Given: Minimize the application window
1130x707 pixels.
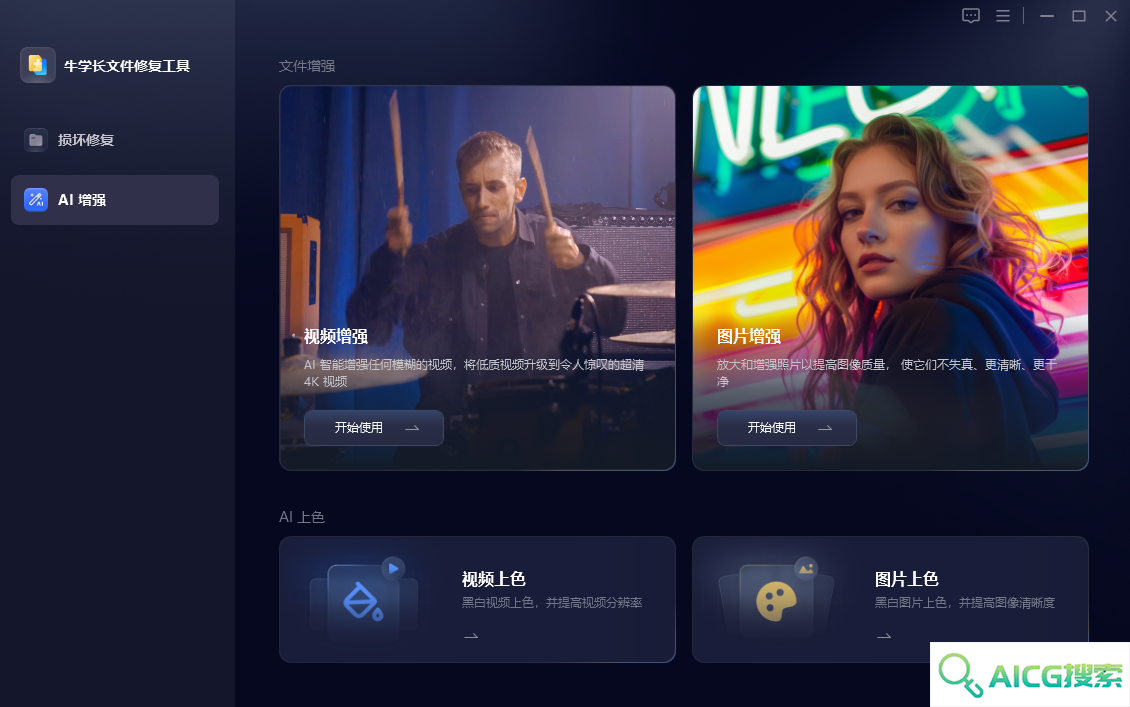Looking at the screenshot, I should [x=1047, y=16].
